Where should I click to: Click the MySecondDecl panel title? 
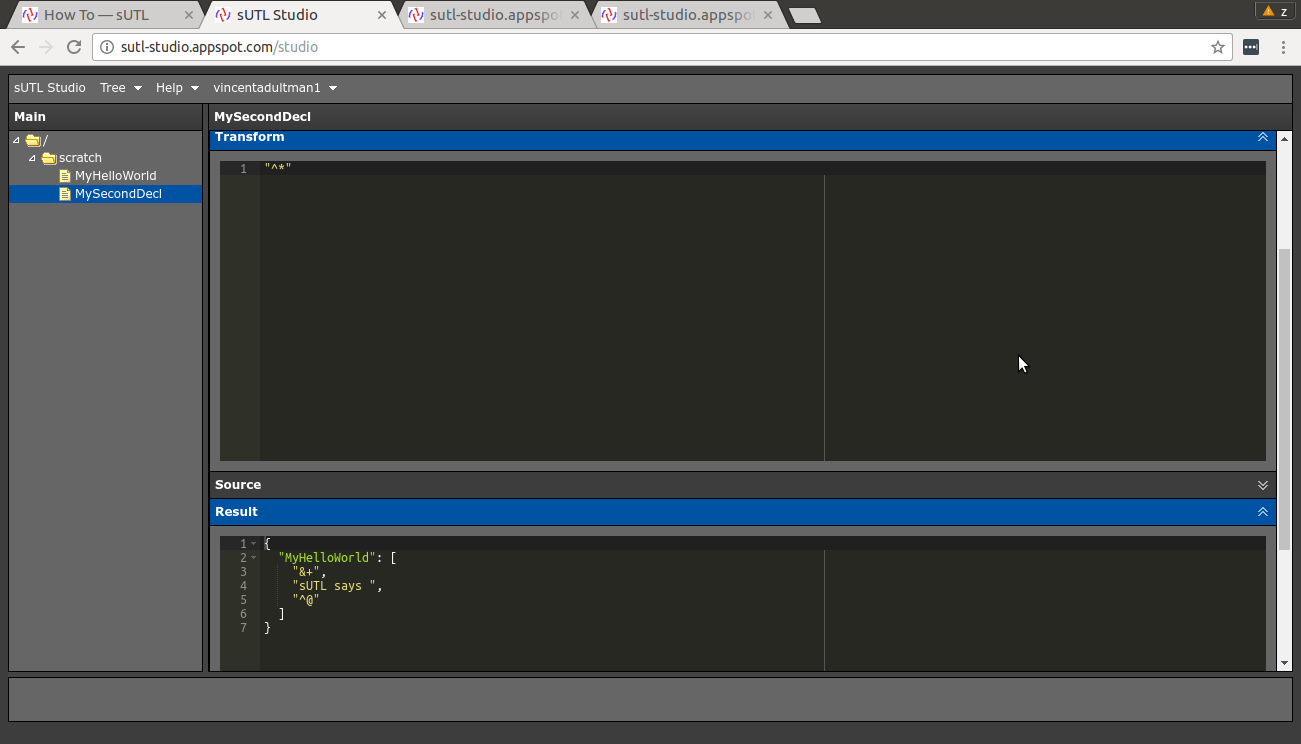[262, 117]
